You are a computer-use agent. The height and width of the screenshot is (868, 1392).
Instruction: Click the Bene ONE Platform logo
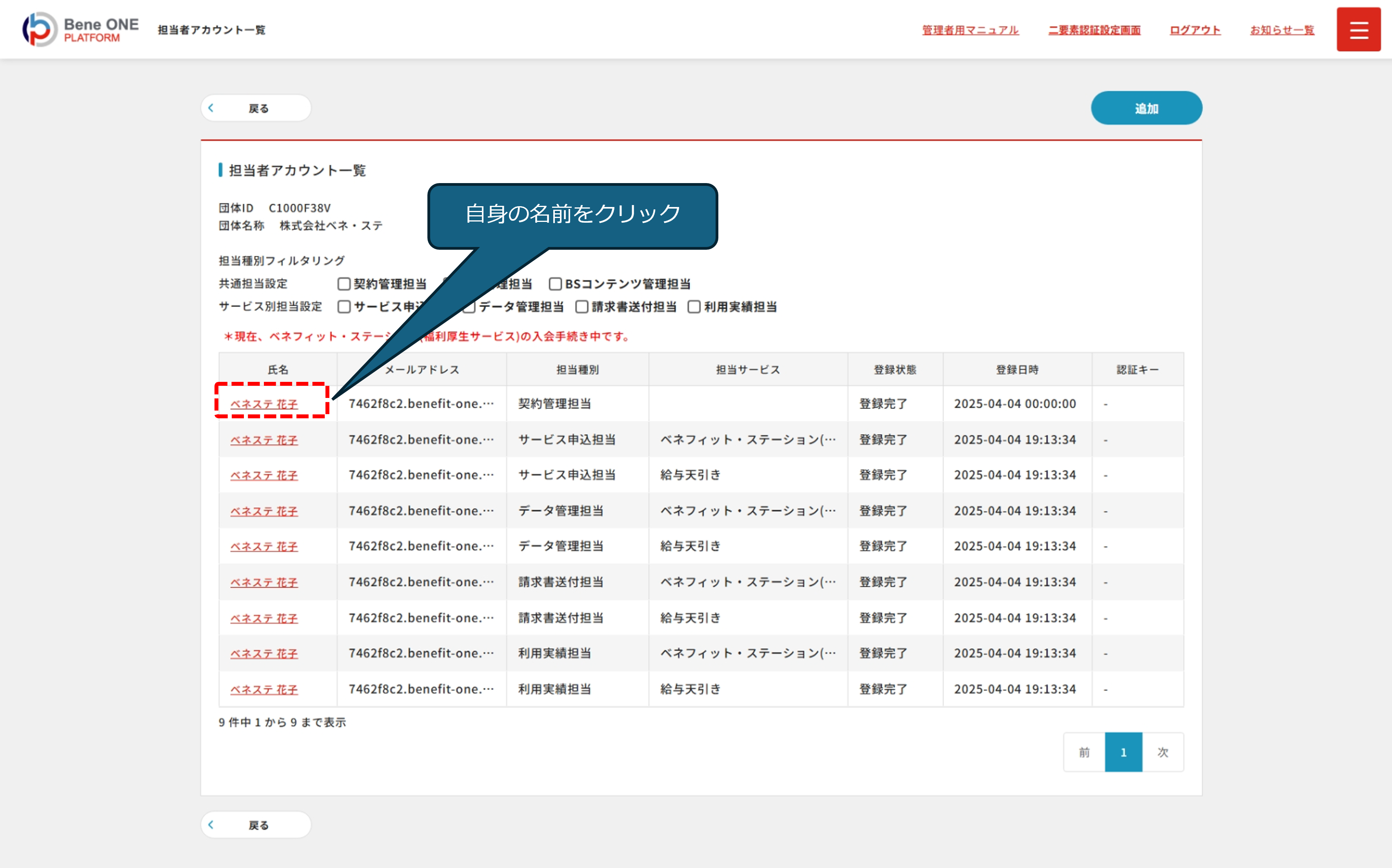80,29
